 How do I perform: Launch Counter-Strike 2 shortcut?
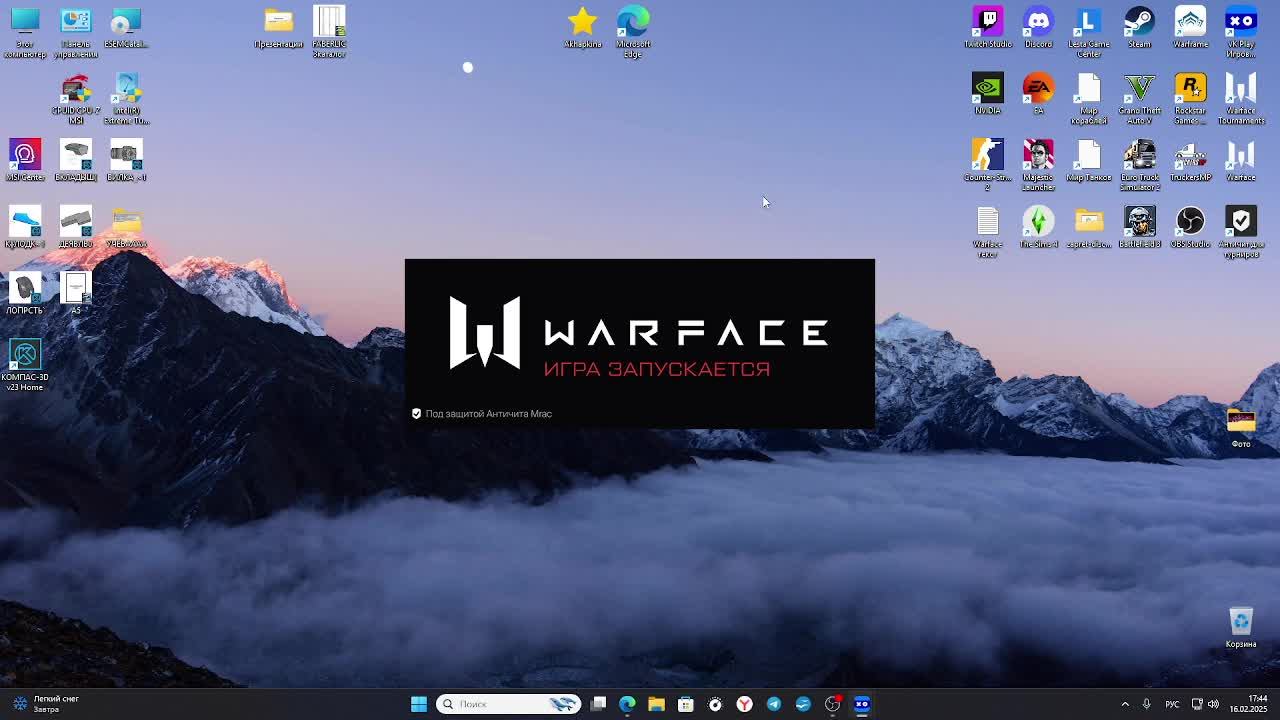coord(988,165)
